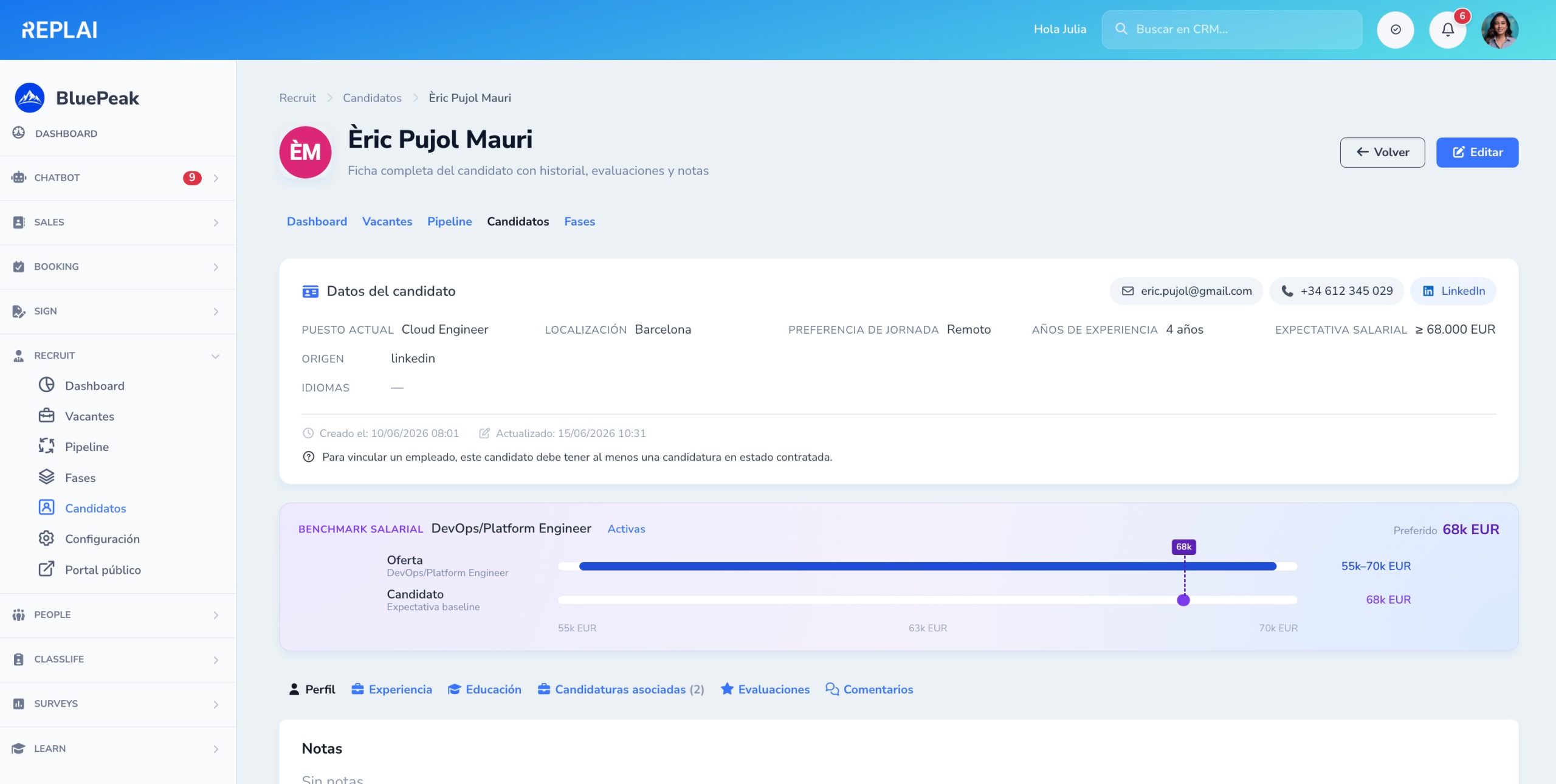
Task: Expand the Learn menu chevron
Action: (216, 749)
